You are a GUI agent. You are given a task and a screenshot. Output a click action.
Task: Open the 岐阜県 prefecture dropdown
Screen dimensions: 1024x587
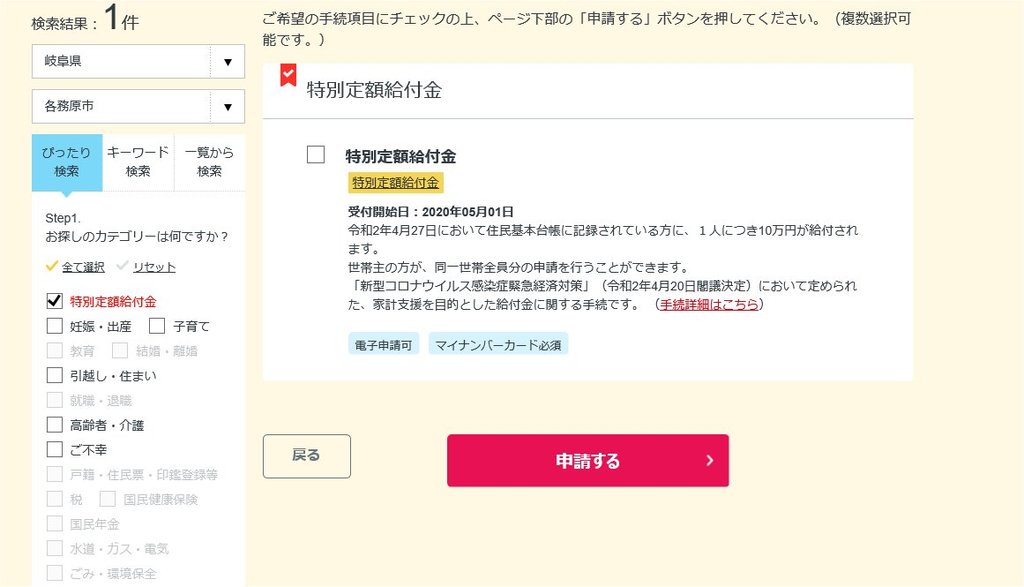pos(138,61)
